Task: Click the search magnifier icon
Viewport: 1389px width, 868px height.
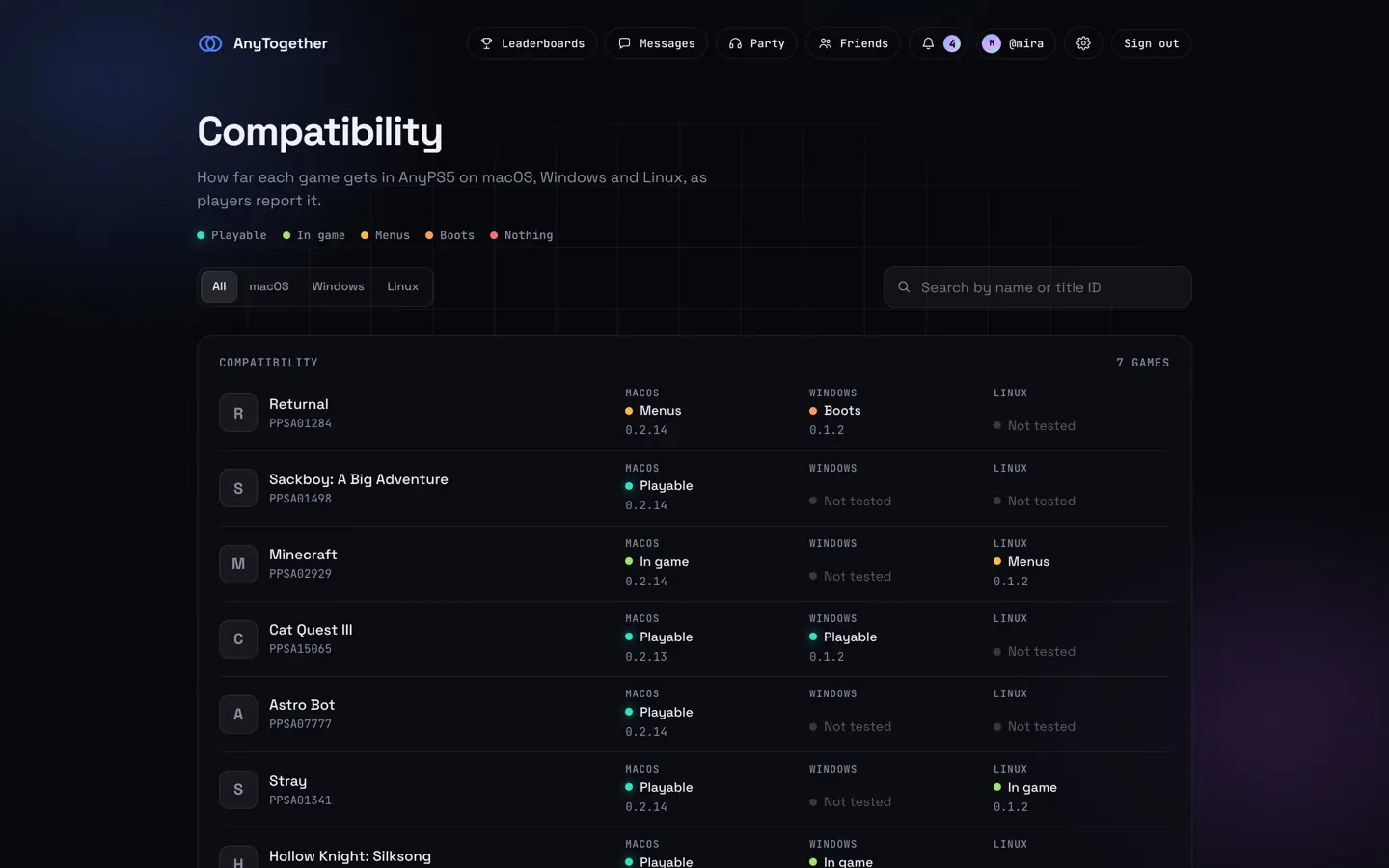Action: tap(904, 287)
